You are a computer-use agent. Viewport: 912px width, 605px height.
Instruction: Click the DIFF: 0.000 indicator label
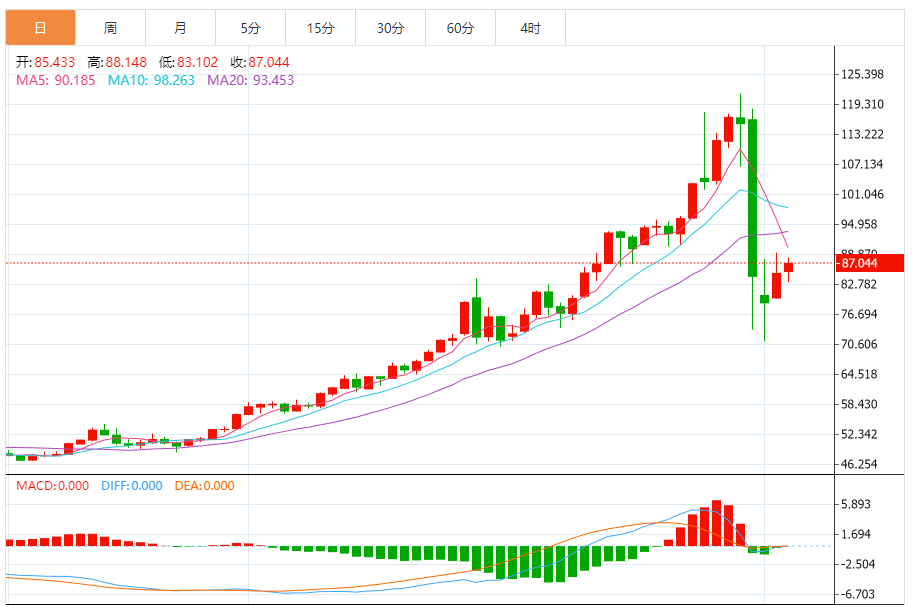click(131, 486)
